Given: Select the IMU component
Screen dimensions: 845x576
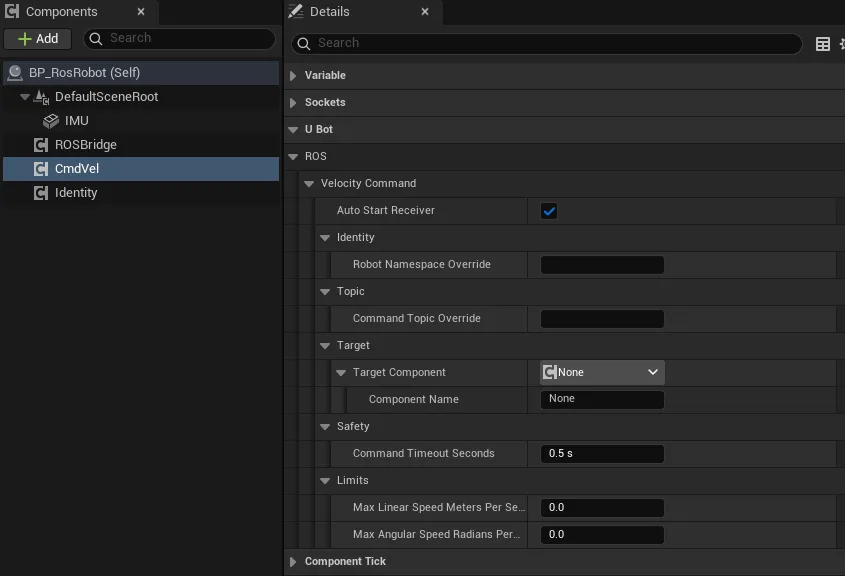Looking at the screenshot, I should 77,121.
